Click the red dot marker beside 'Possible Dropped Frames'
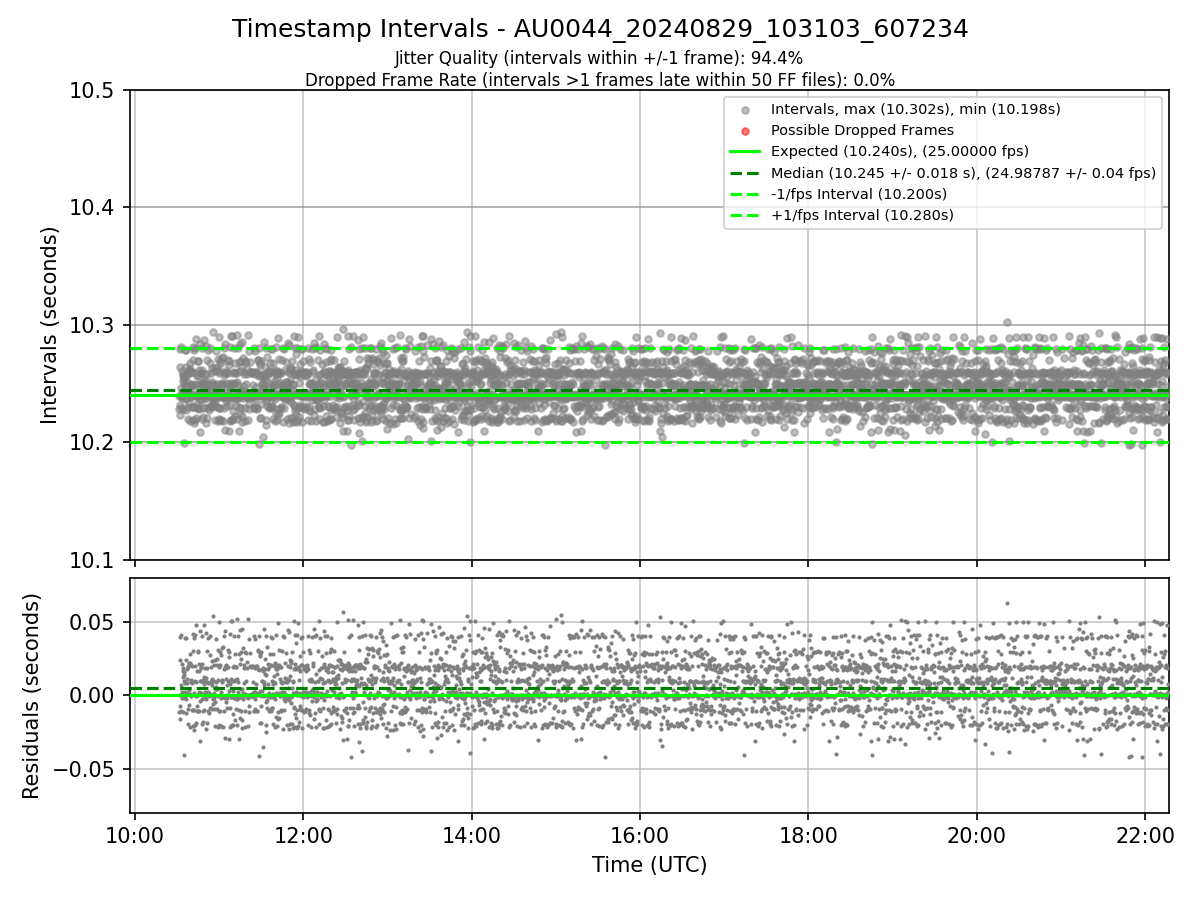 point(745,130)
